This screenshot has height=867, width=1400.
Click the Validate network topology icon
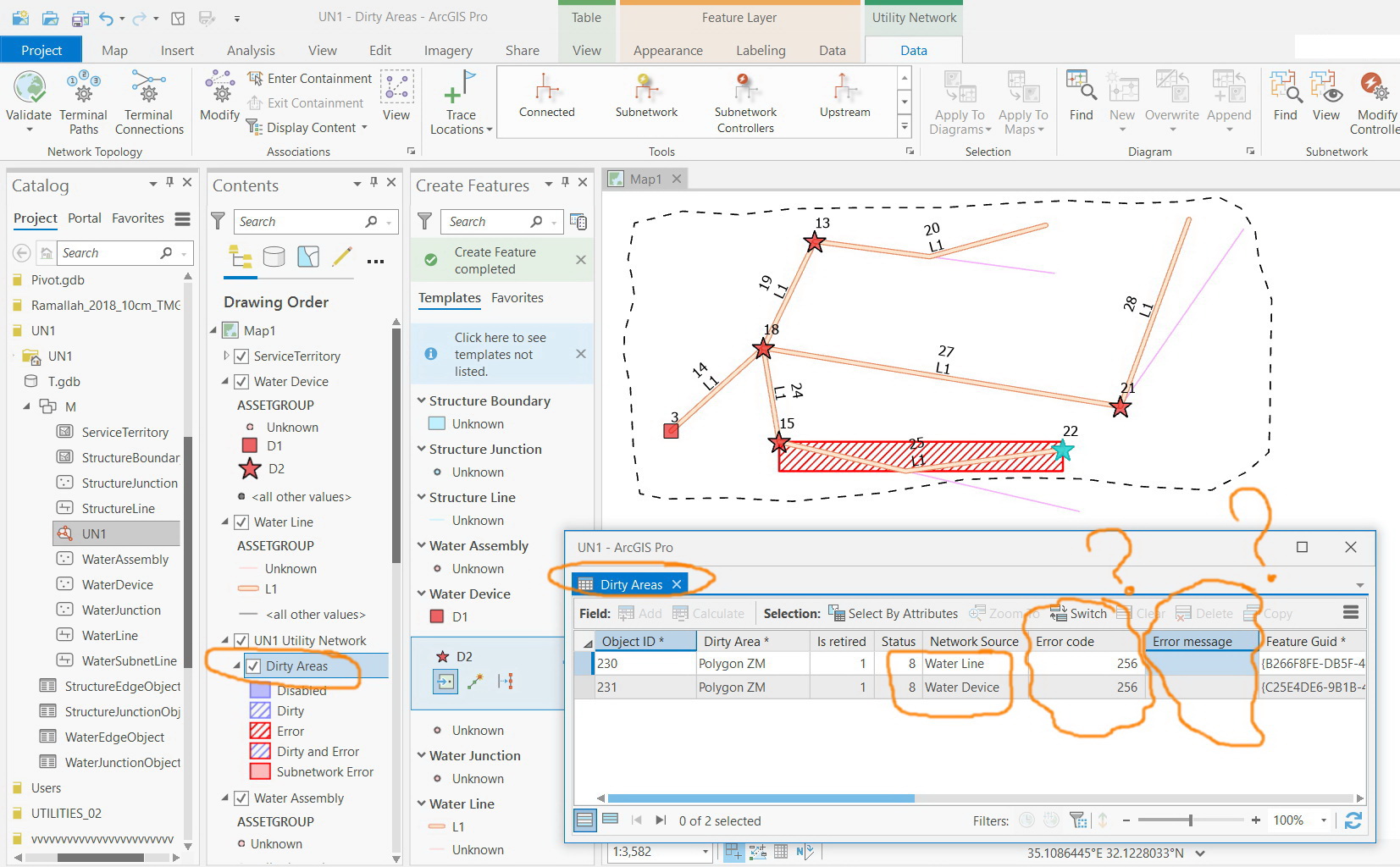point(29,88)
